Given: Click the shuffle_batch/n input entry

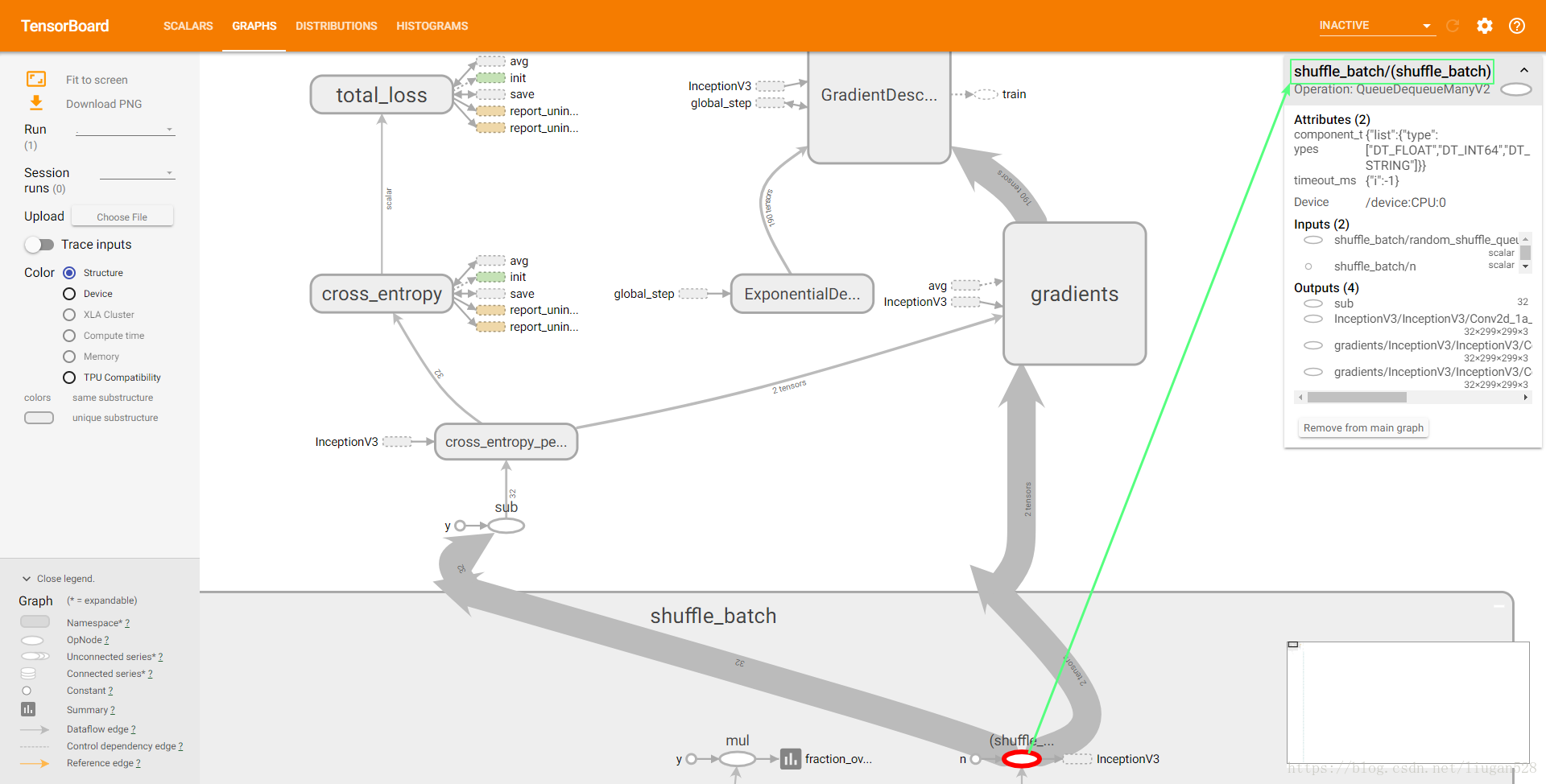Looking at the screenshot, I should [x=1374, y=266].
